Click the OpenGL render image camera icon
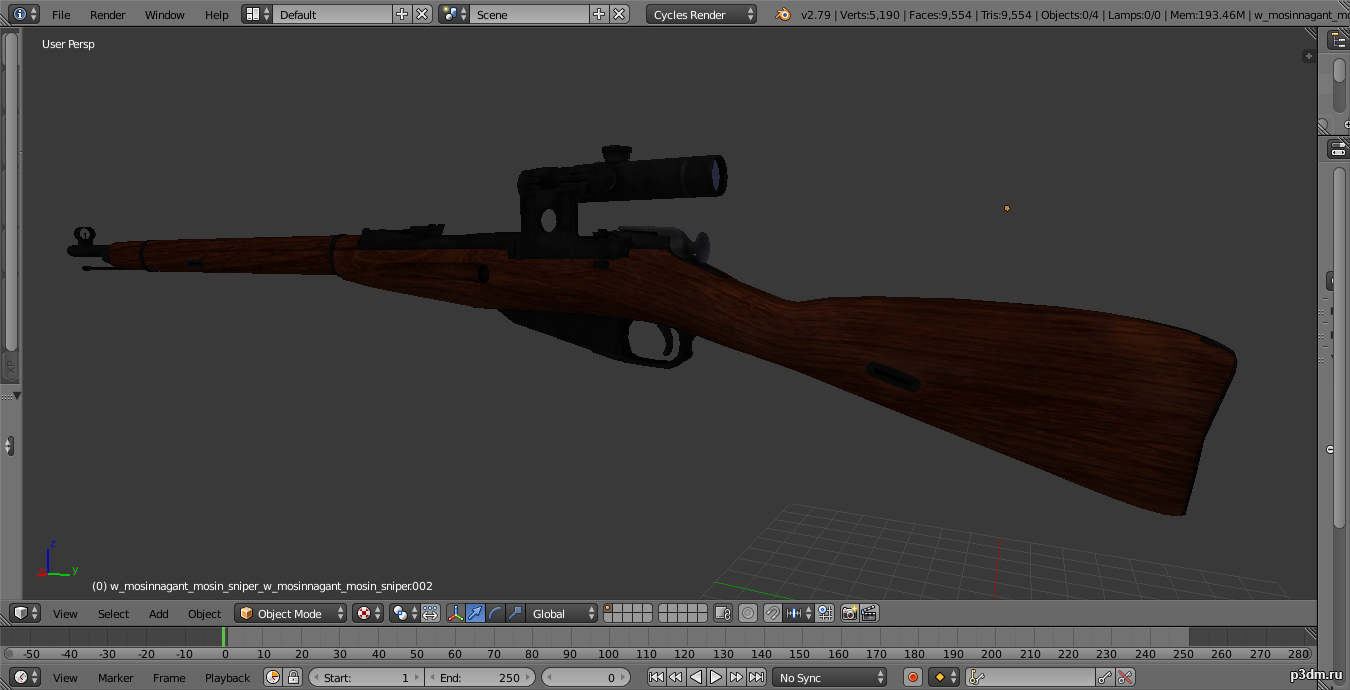The width and height of the screenshot is (1350, 690). point(849,613)
